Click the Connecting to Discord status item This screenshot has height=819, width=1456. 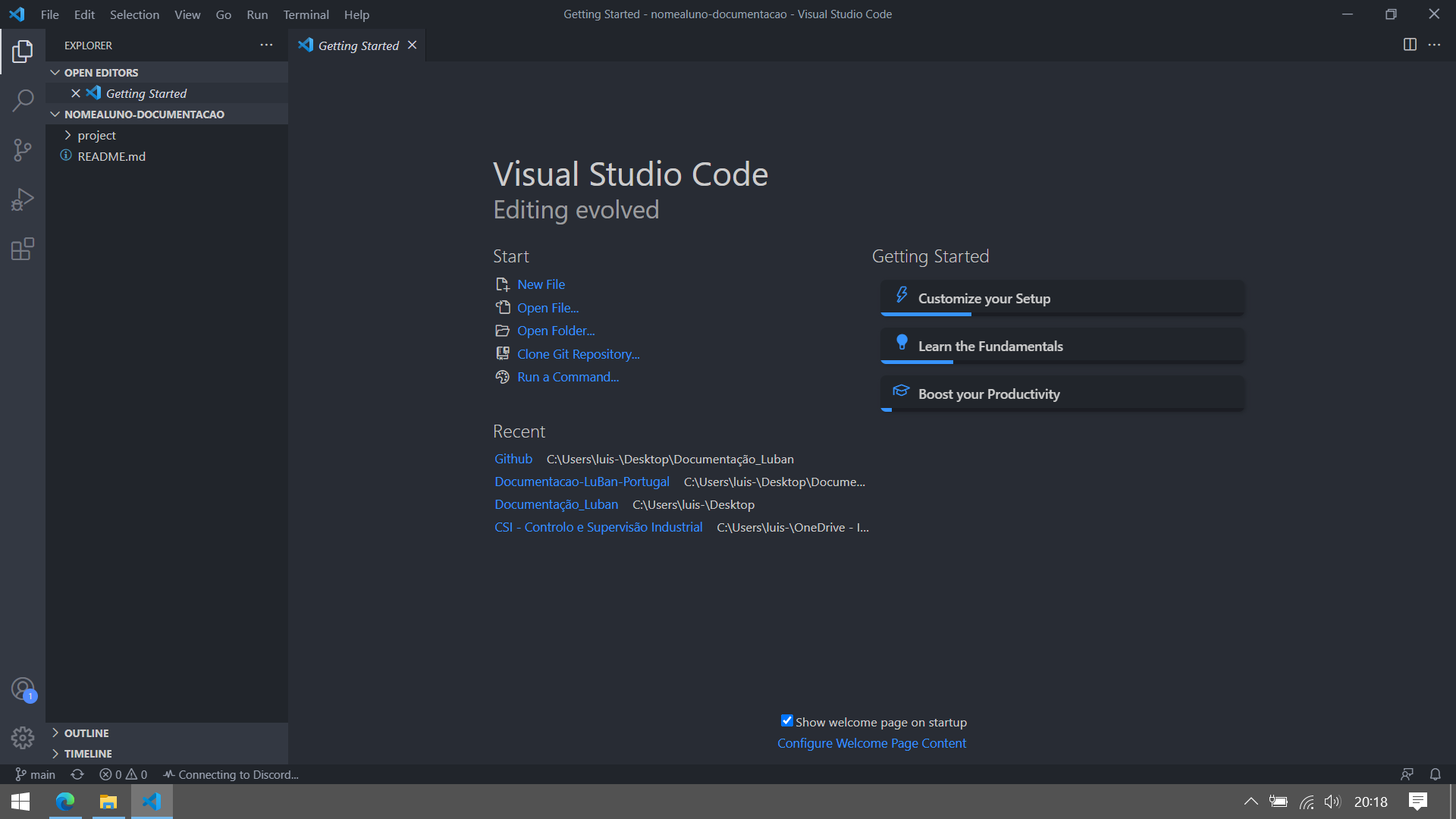point(231,774)
